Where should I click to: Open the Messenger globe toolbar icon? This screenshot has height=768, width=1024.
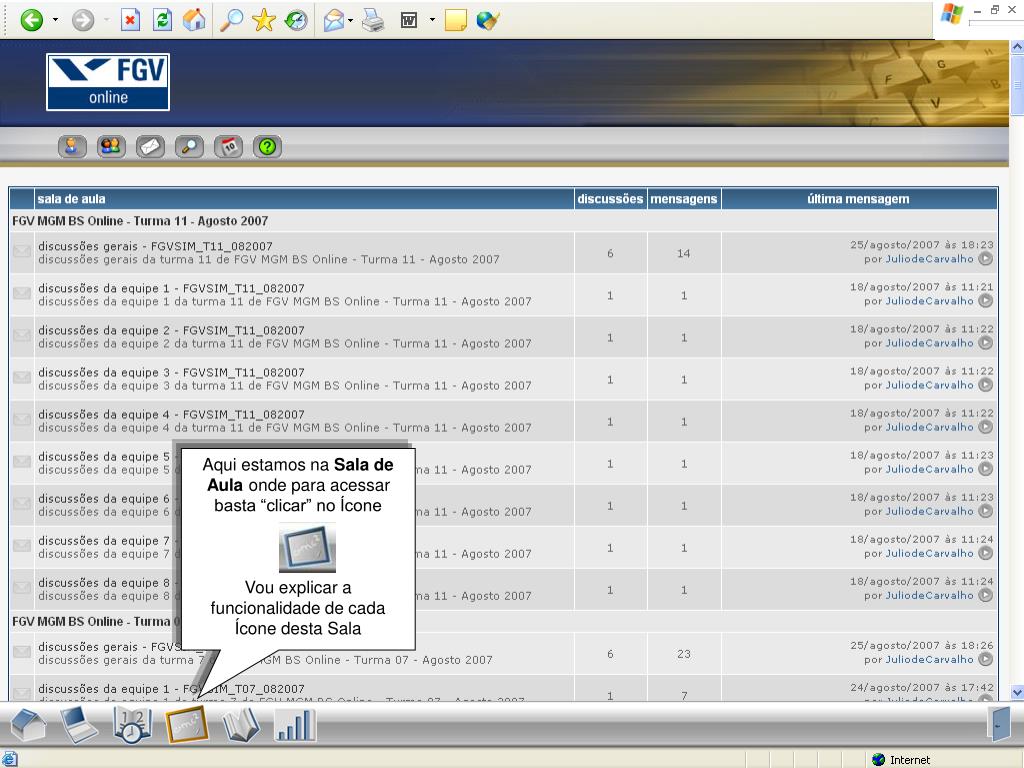click(x=488, y=20)
